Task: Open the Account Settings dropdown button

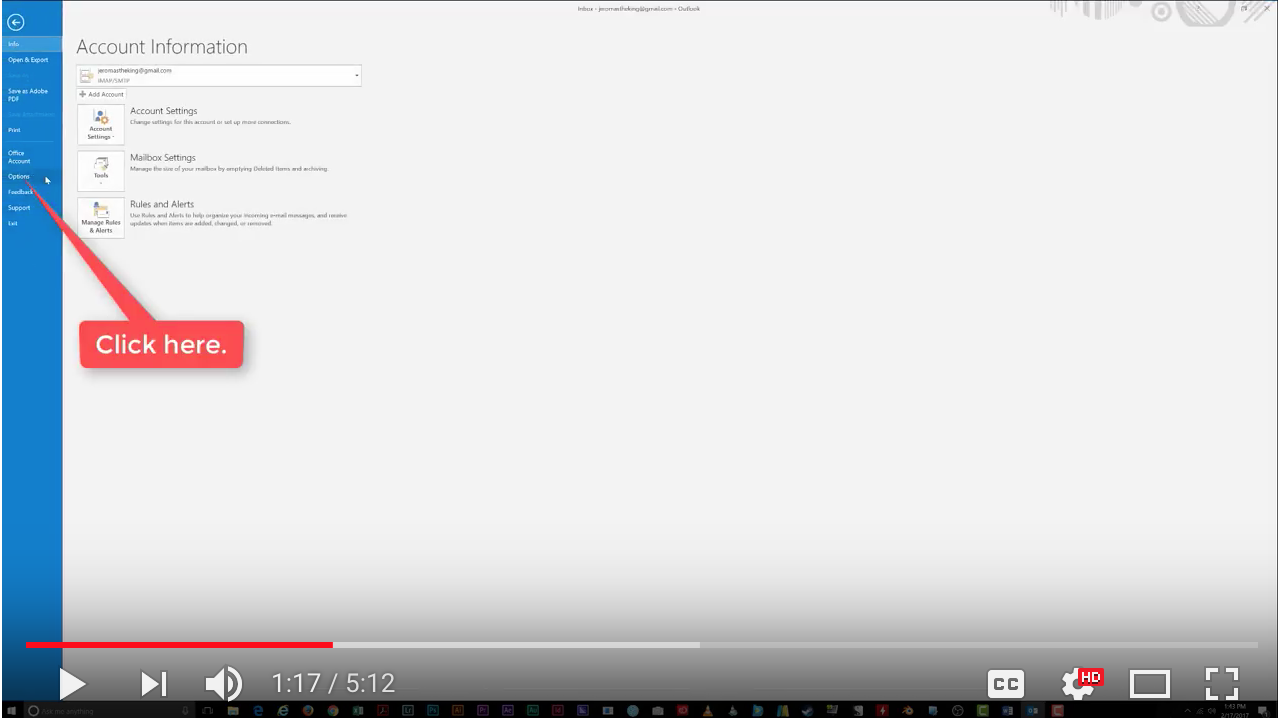Action: pos(101,125)
